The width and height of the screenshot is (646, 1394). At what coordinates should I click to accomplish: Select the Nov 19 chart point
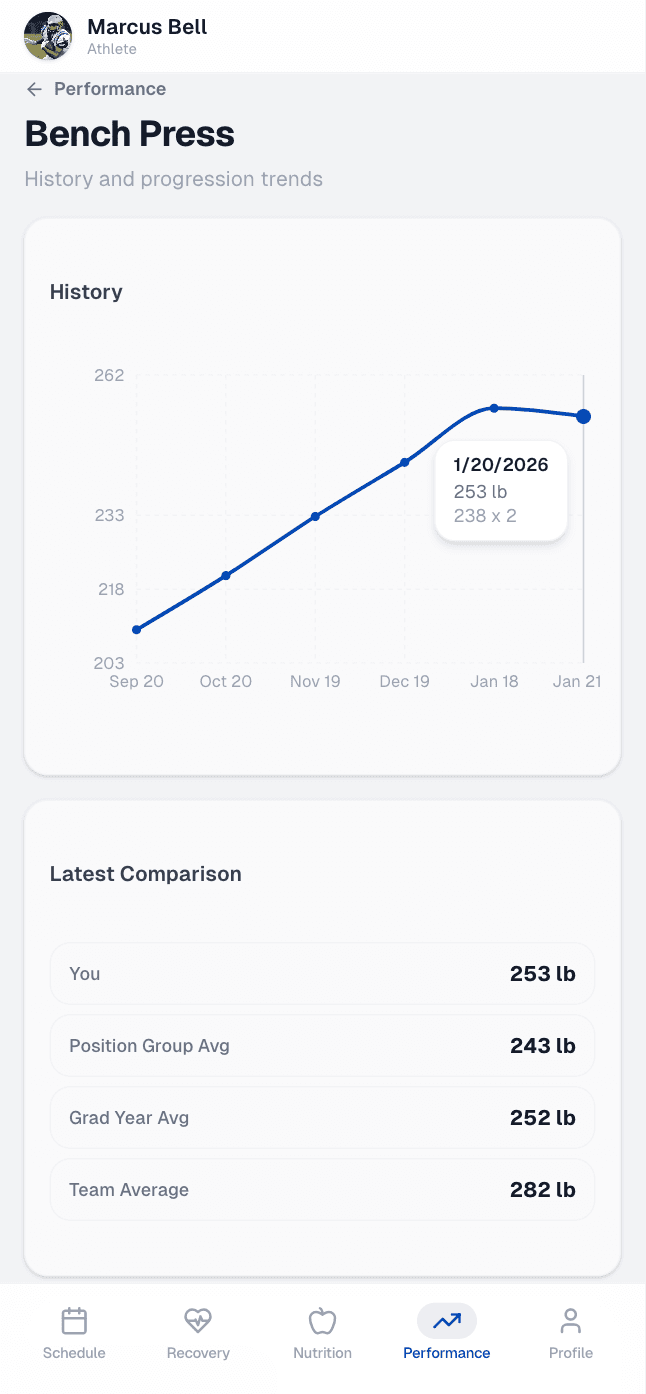(x=315, y=516)
